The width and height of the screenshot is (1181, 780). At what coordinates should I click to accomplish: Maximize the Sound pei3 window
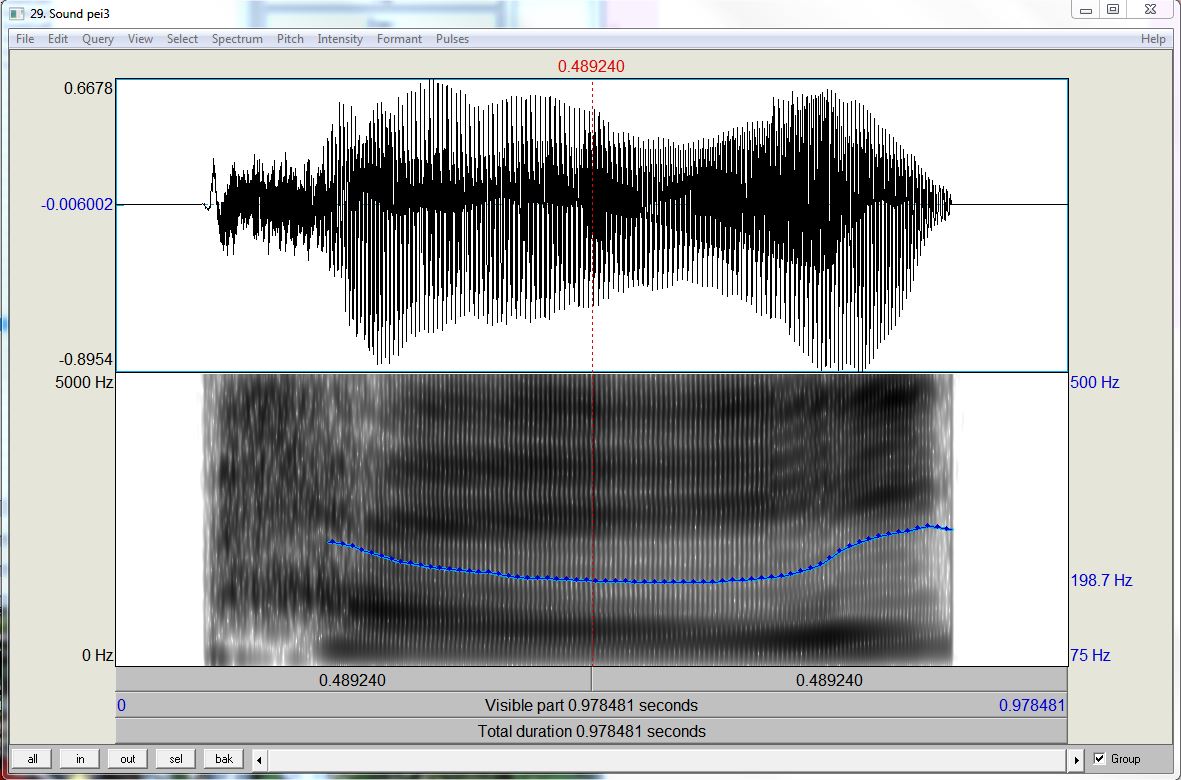click(x=1112, y=10)
